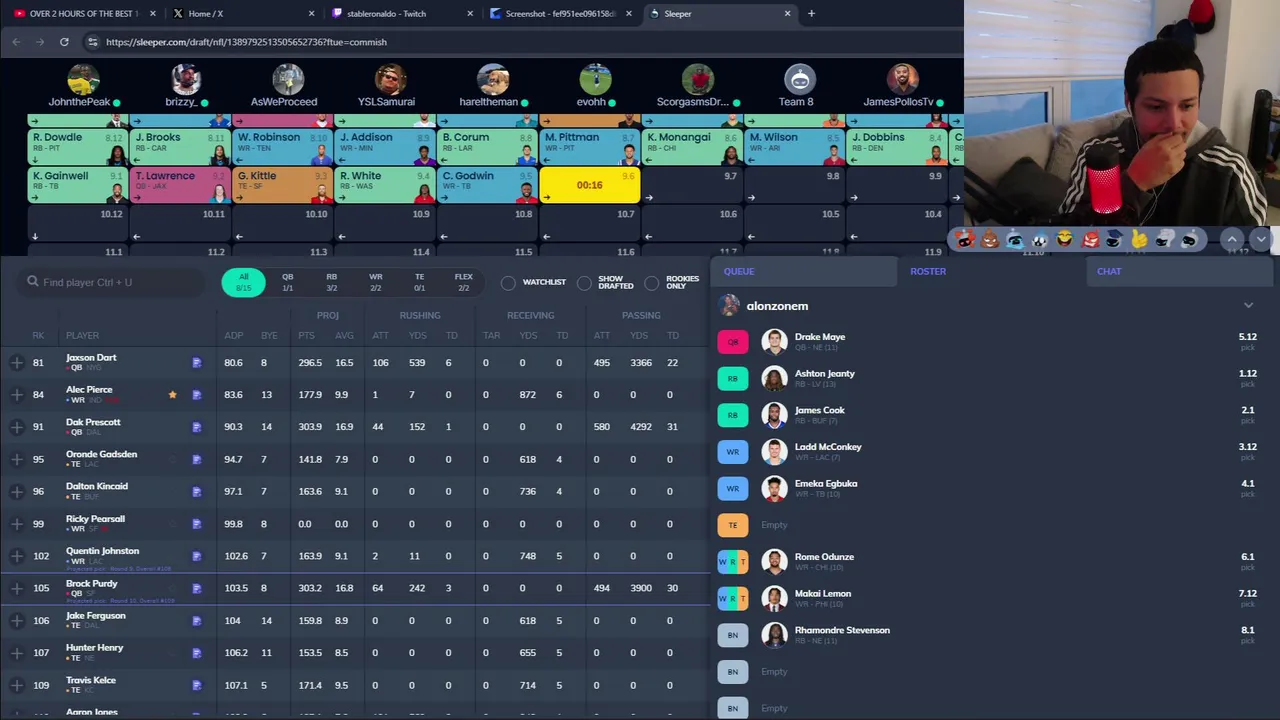Filter players by WR position
The image size is (1280, 720).
pos(375,282)
